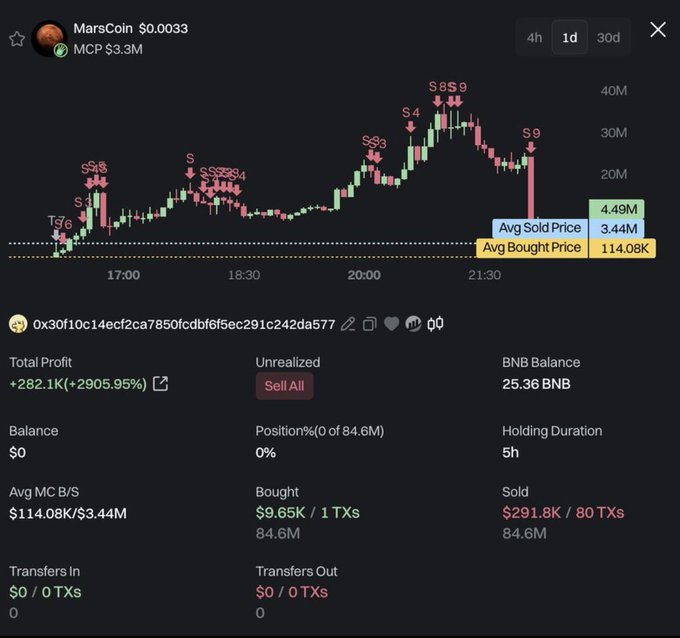Image resolution: width=680 pixels, height=638 pixels.
Task: Click the Avg Bought Price label
Action: pos(532,248)
